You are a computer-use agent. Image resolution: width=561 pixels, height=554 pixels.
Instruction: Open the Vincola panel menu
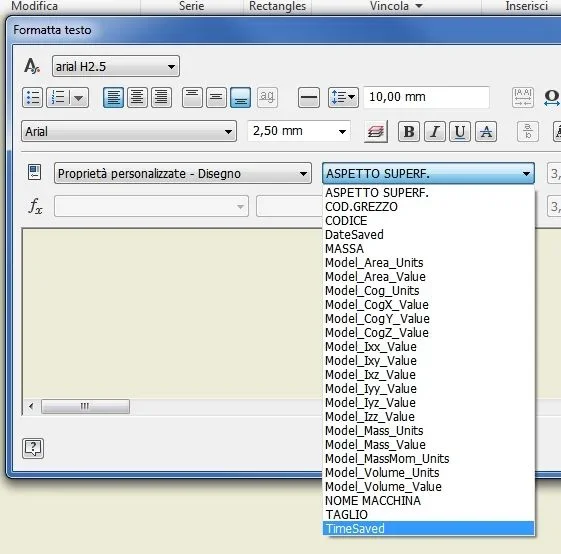pos(396,6)
